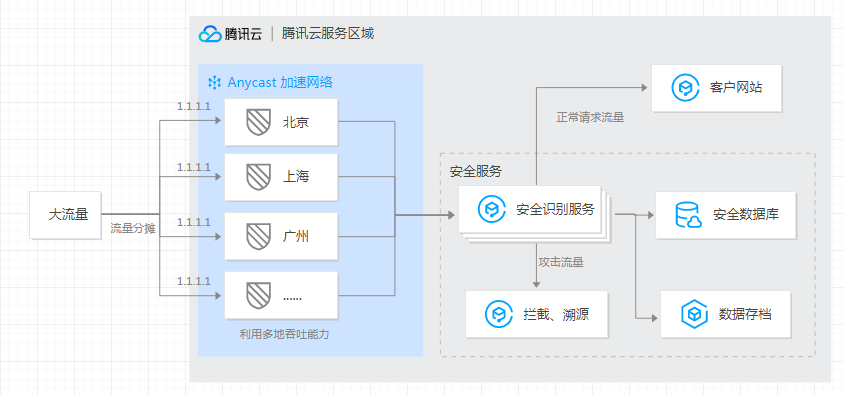Select the 北京 node label
This screenshot has height=395, width=844.
(x=296, y=123)
